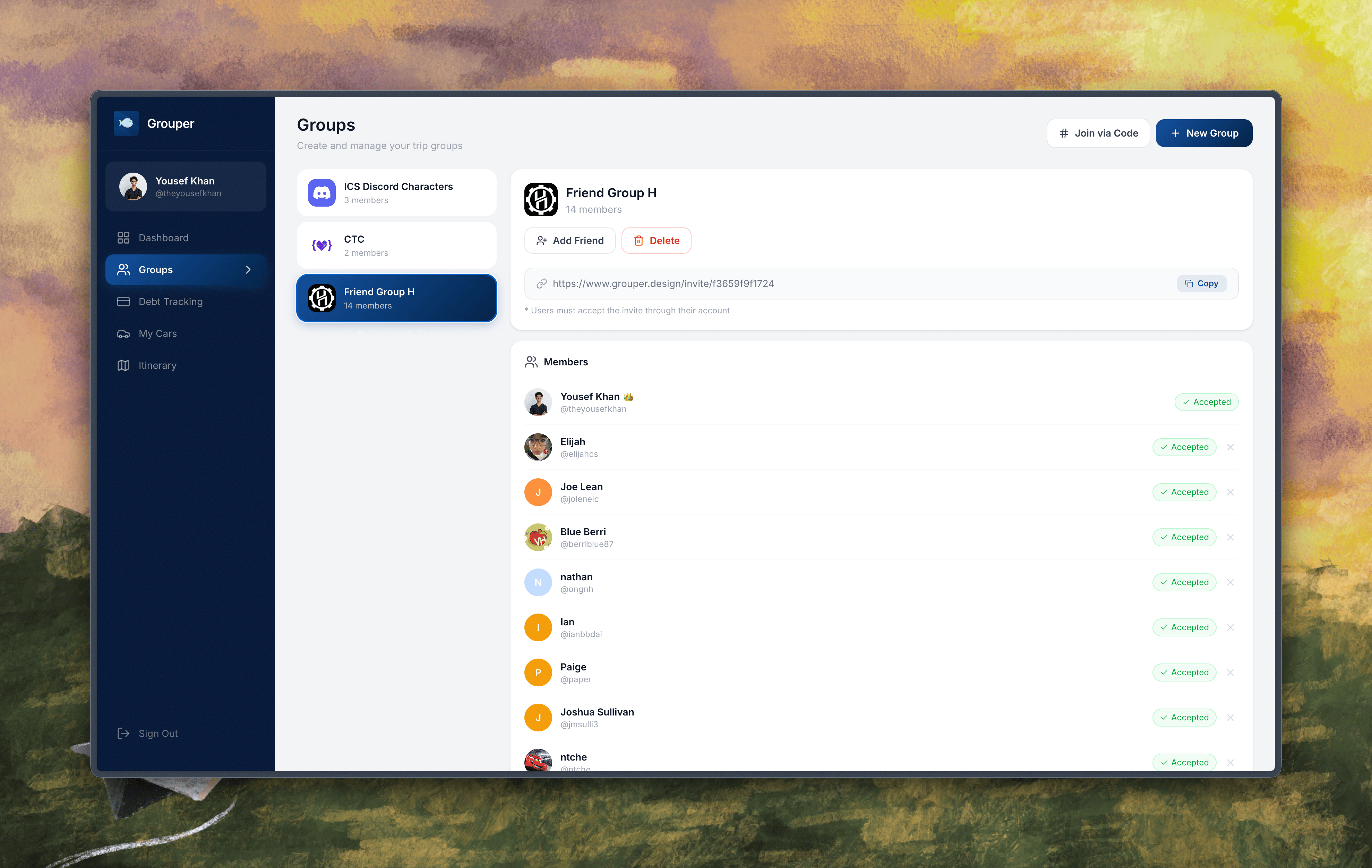This screenshot has width=1372, height=868.
Task: Select the ICS Discord Characters group
Action: coord(396,193)
